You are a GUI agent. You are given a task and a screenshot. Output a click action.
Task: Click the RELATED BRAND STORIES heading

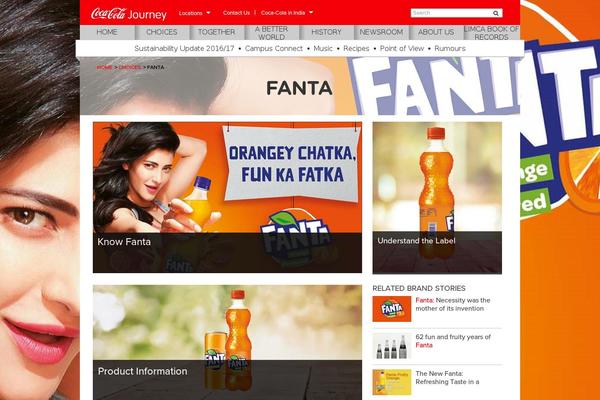[419, 288]
